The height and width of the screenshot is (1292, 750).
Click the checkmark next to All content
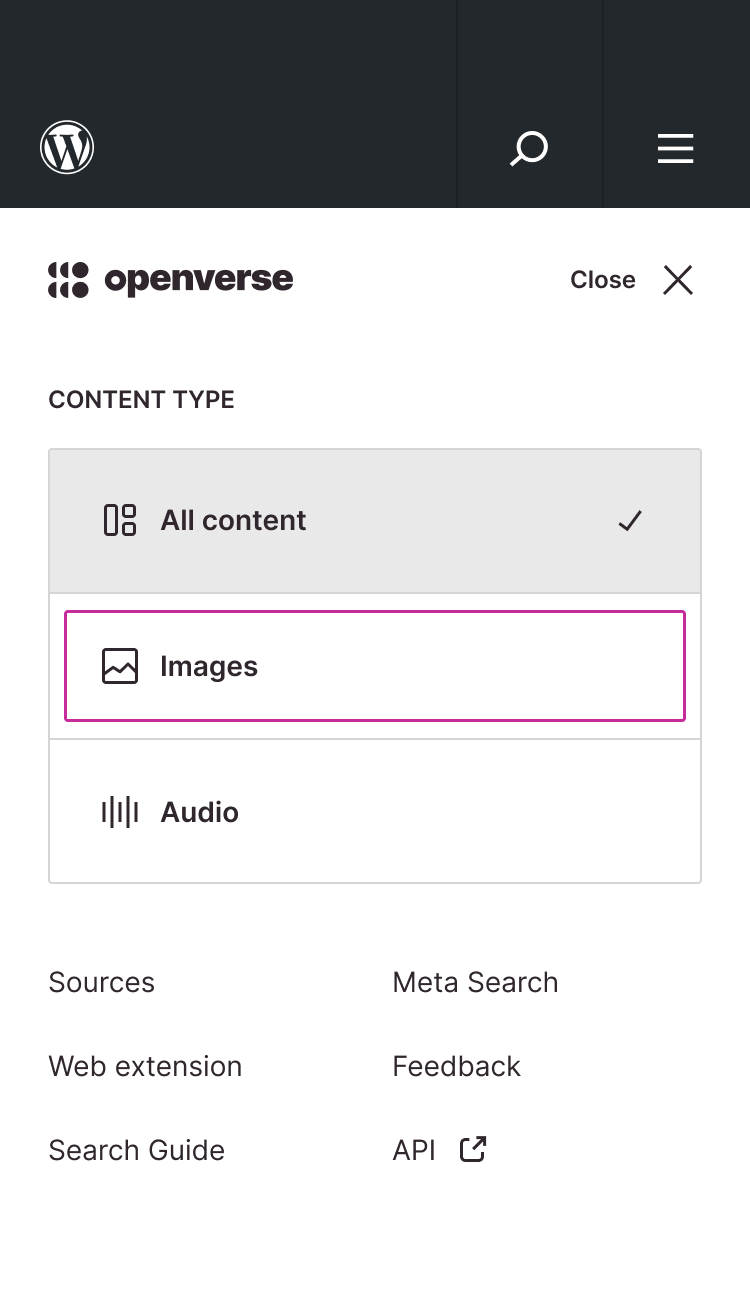coord(630,520)
